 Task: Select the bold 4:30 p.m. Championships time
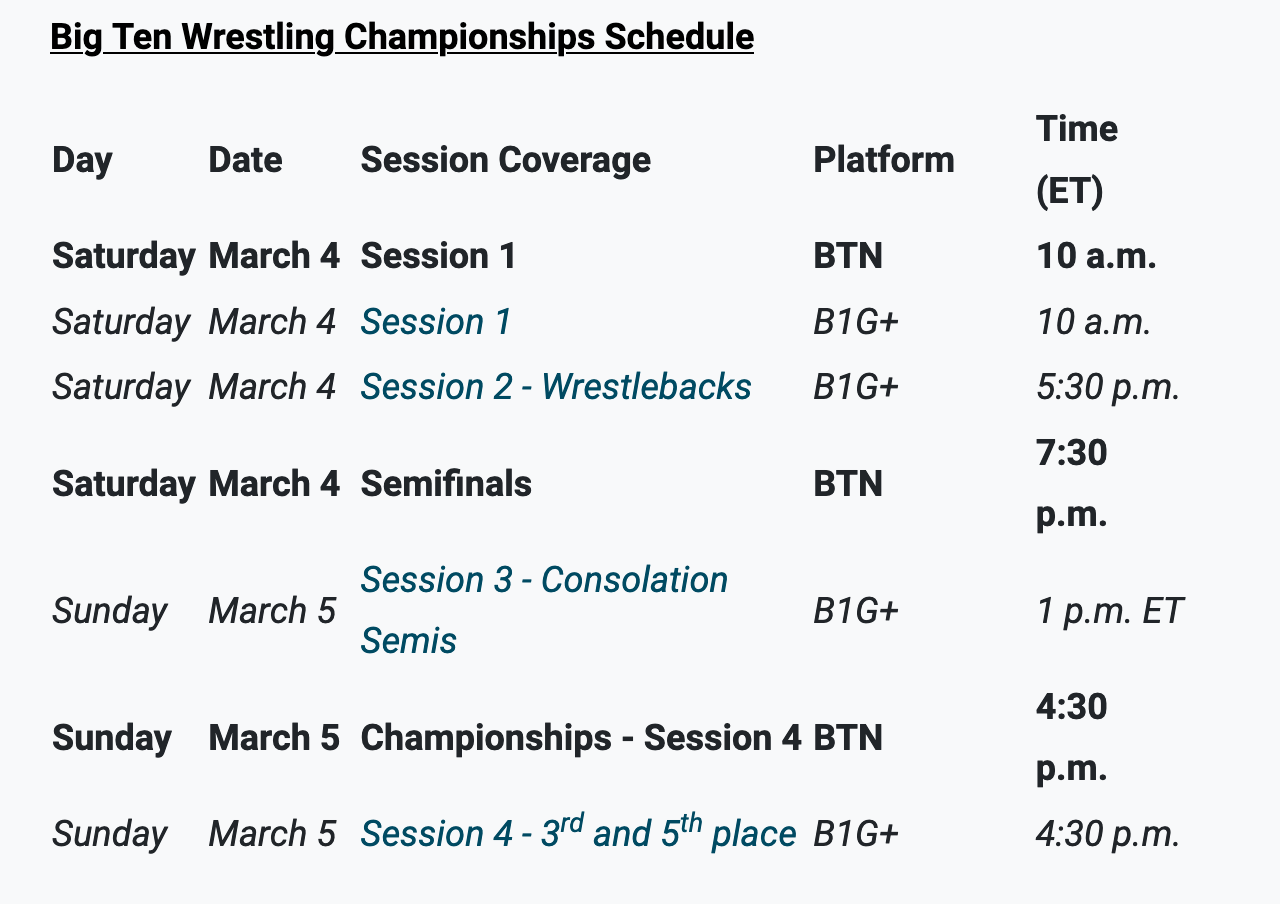click(1072, 738)
